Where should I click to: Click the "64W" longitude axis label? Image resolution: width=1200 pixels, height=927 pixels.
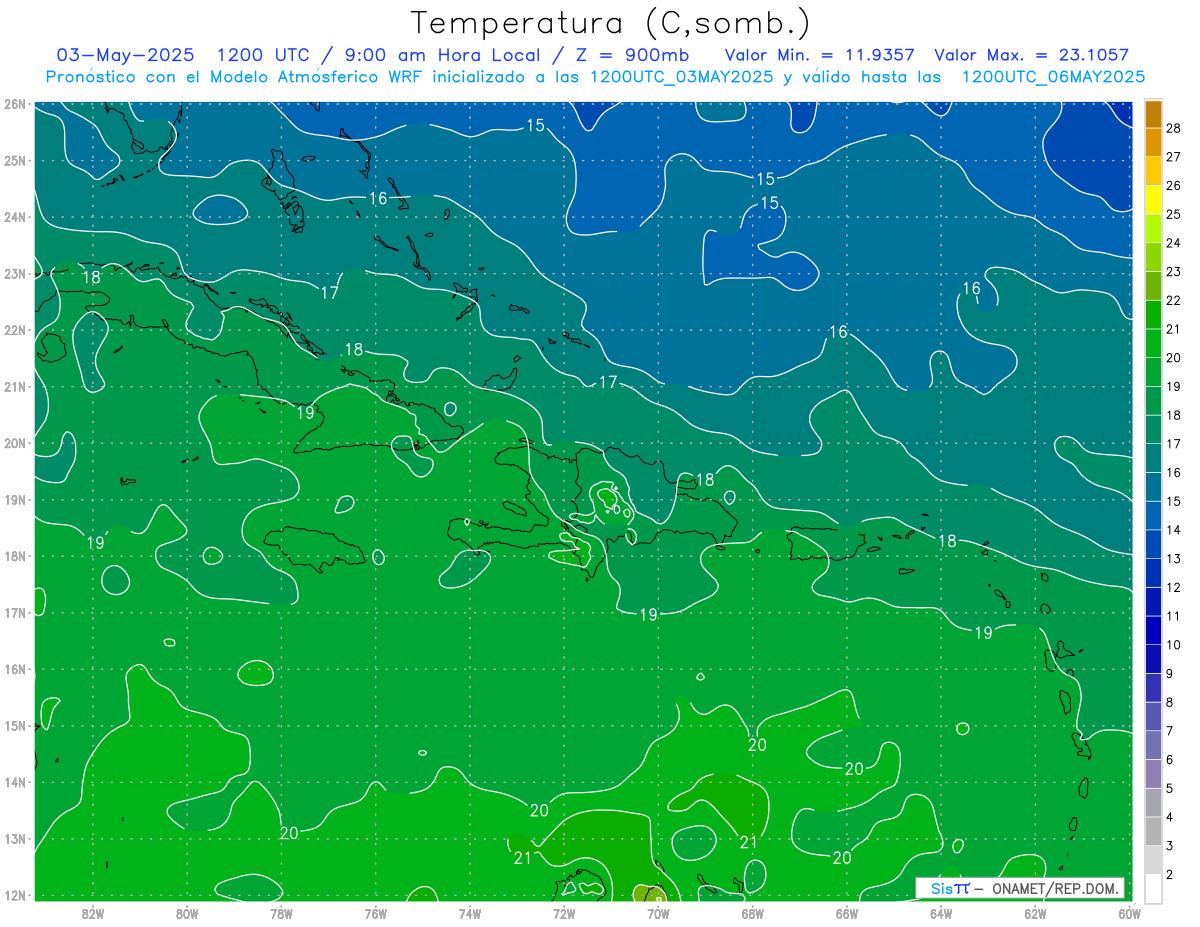941,912
